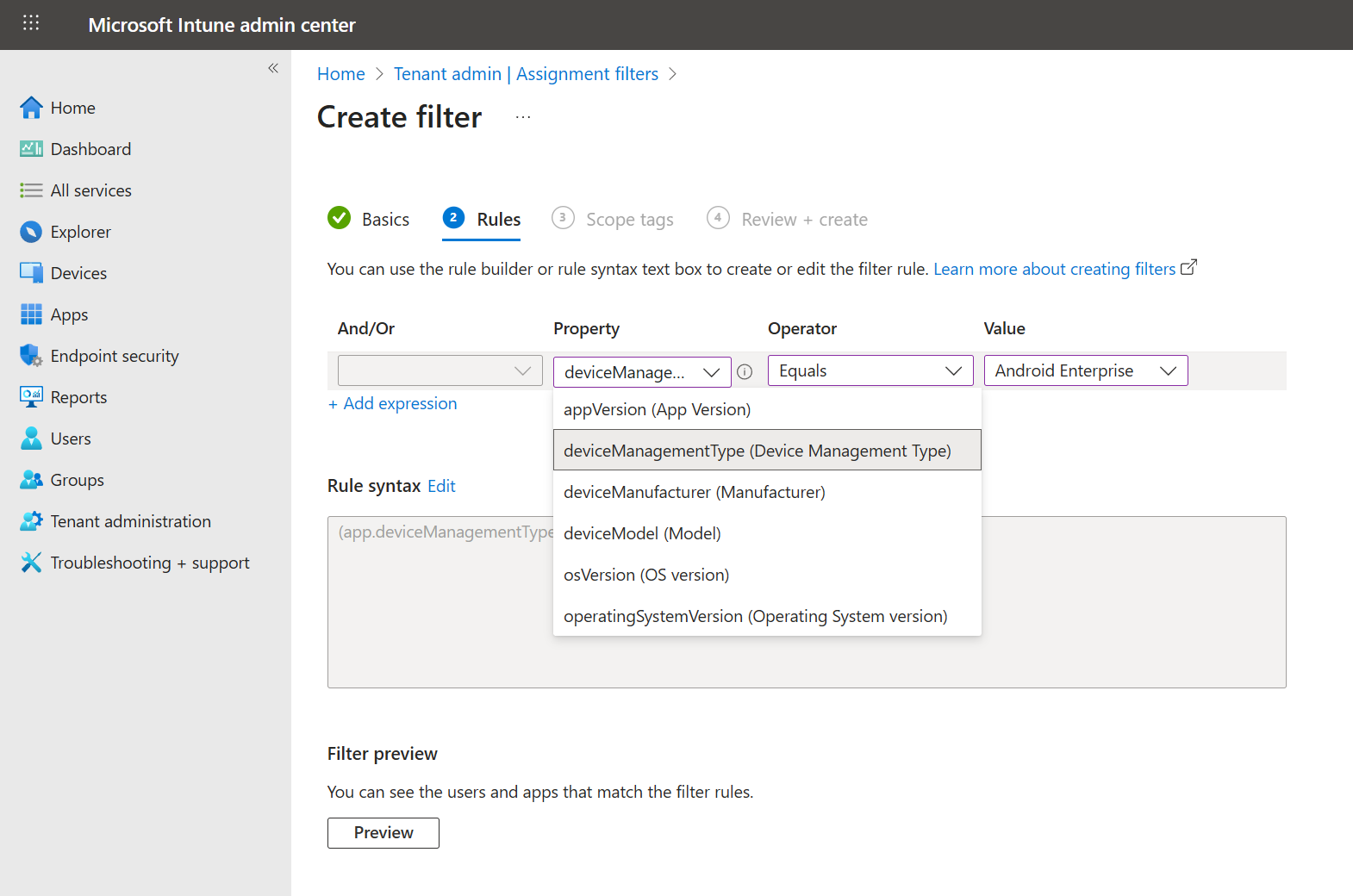This screenshot has height=896, width=1353.
Task: Click the Apps grid icon
Action: [x=31, y=314]
